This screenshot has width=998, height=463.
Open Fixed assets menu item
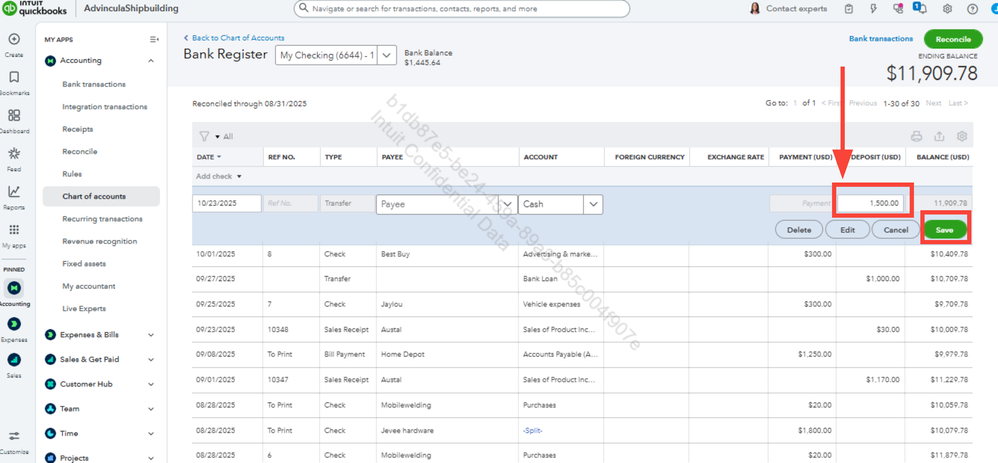[84, 264]
